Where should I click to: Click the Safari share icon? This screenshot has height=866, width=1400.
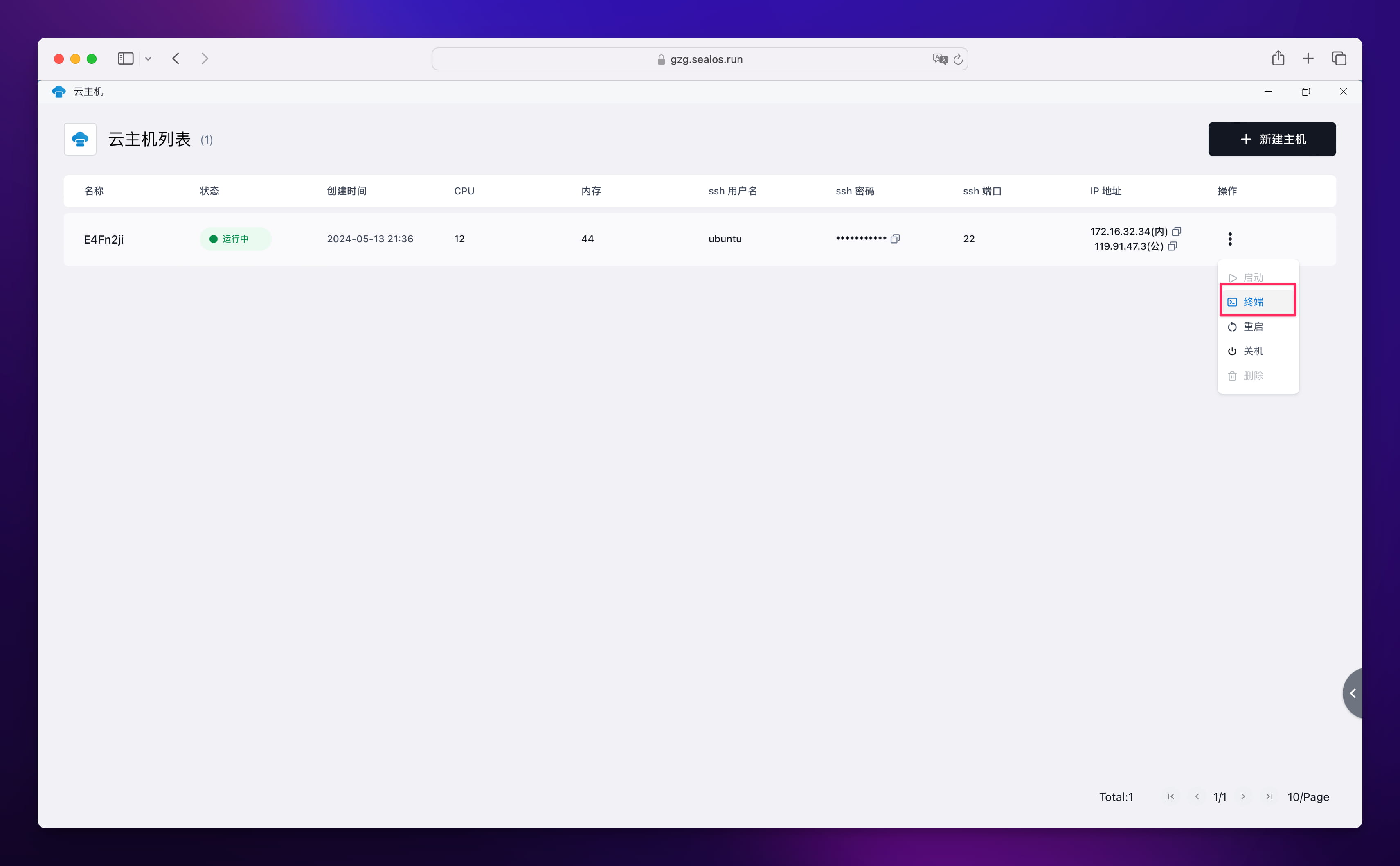click(1278, 59)
